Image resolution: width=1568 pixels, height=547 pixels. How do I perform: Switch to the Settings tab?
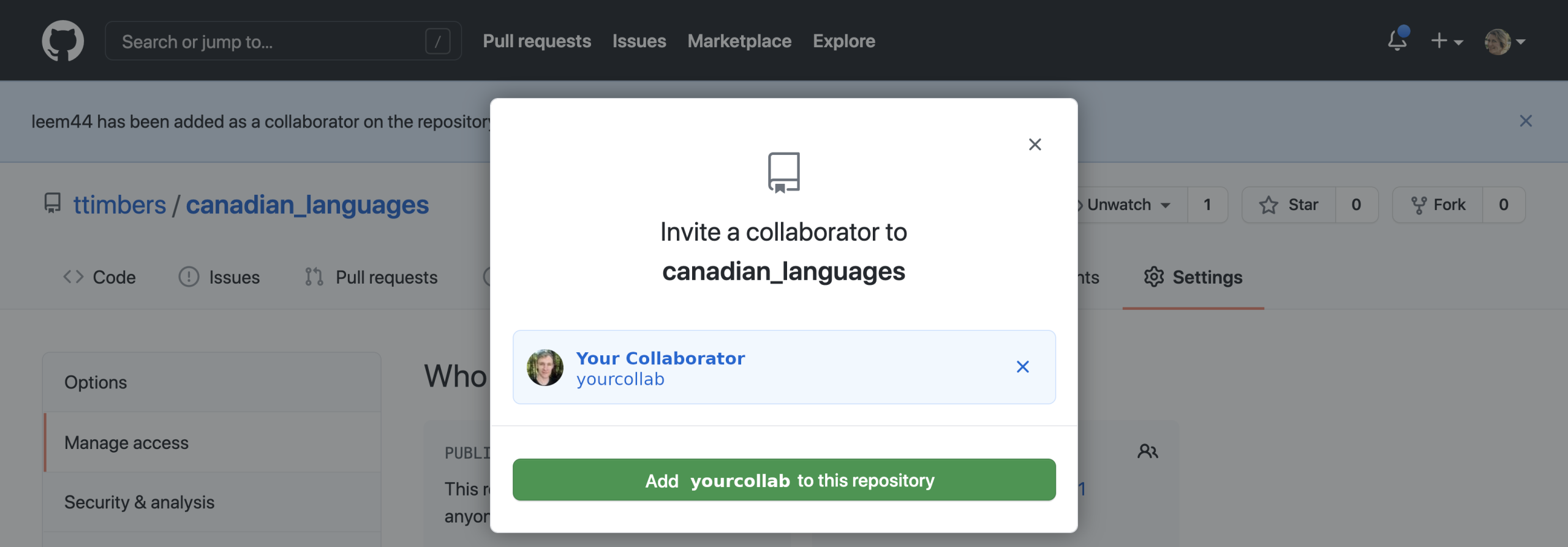coord(1193,277)
